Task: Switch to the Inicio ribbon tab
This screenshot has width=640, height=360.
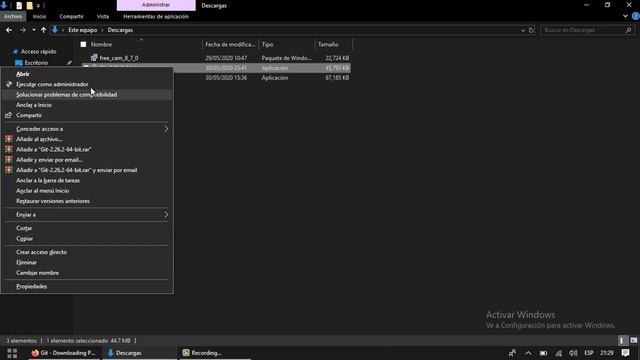Action: coord(39,16)
